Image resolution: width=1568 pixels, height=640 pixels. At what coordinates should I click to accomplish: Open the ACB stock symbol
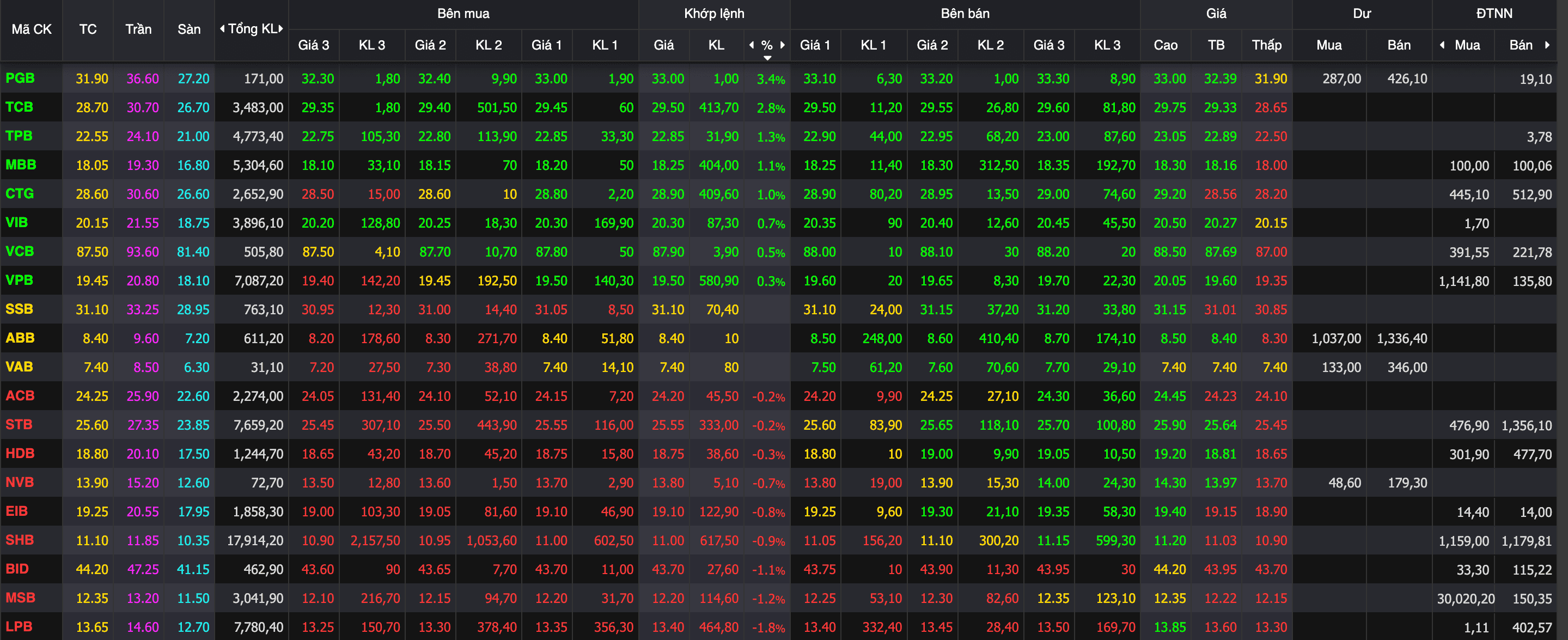pyautogui.click(x=20, y=395)
